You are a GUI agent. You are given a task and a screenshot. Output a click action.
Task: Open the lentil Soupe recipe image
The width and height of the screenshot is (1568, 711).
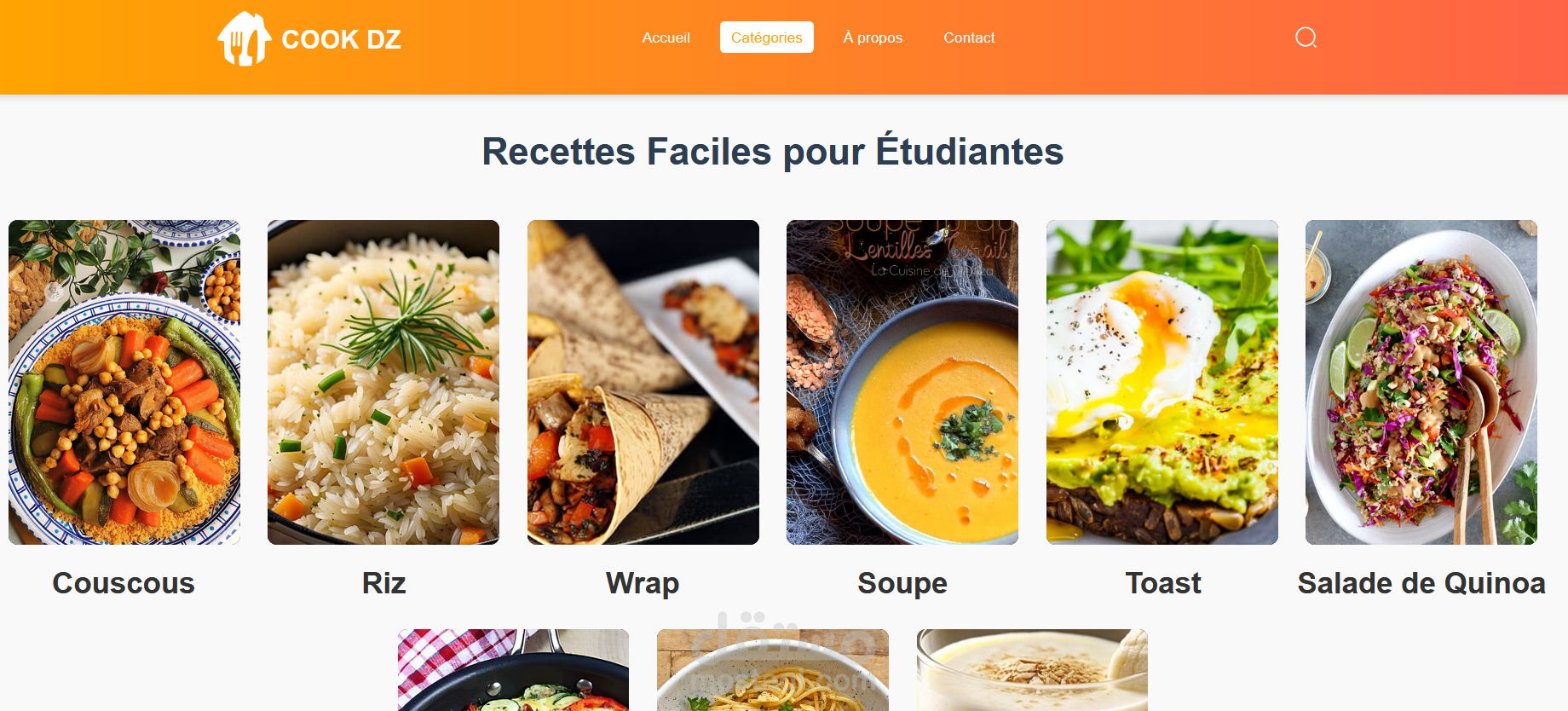pyautogui.click(x=902, y=382)
